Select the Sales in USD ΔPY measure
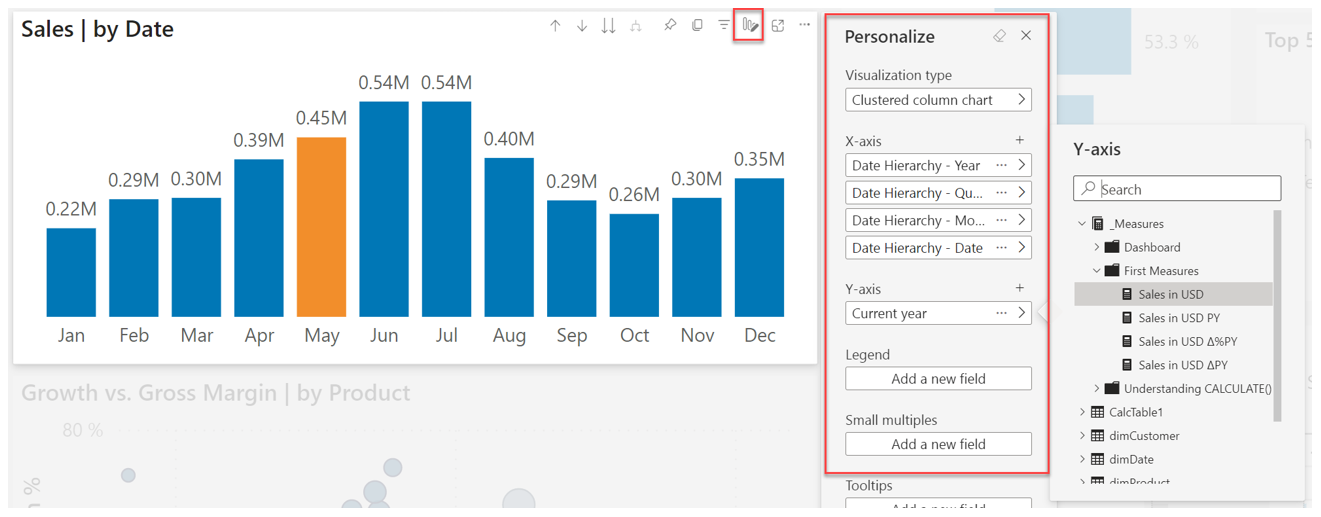Viewport: 1321px width, 517px height. (x=1173, y=365)
